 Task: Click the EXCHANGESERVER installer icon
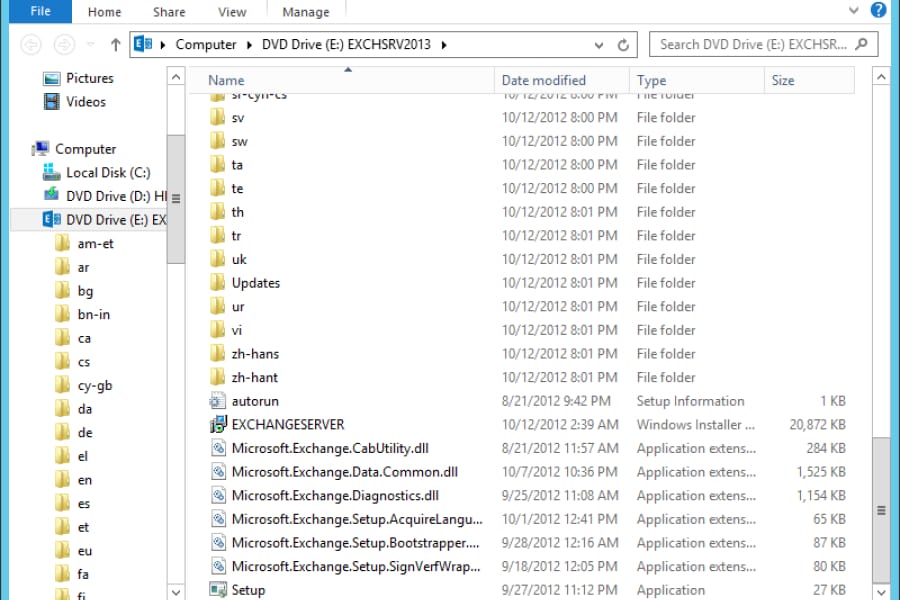coord(218,424)
